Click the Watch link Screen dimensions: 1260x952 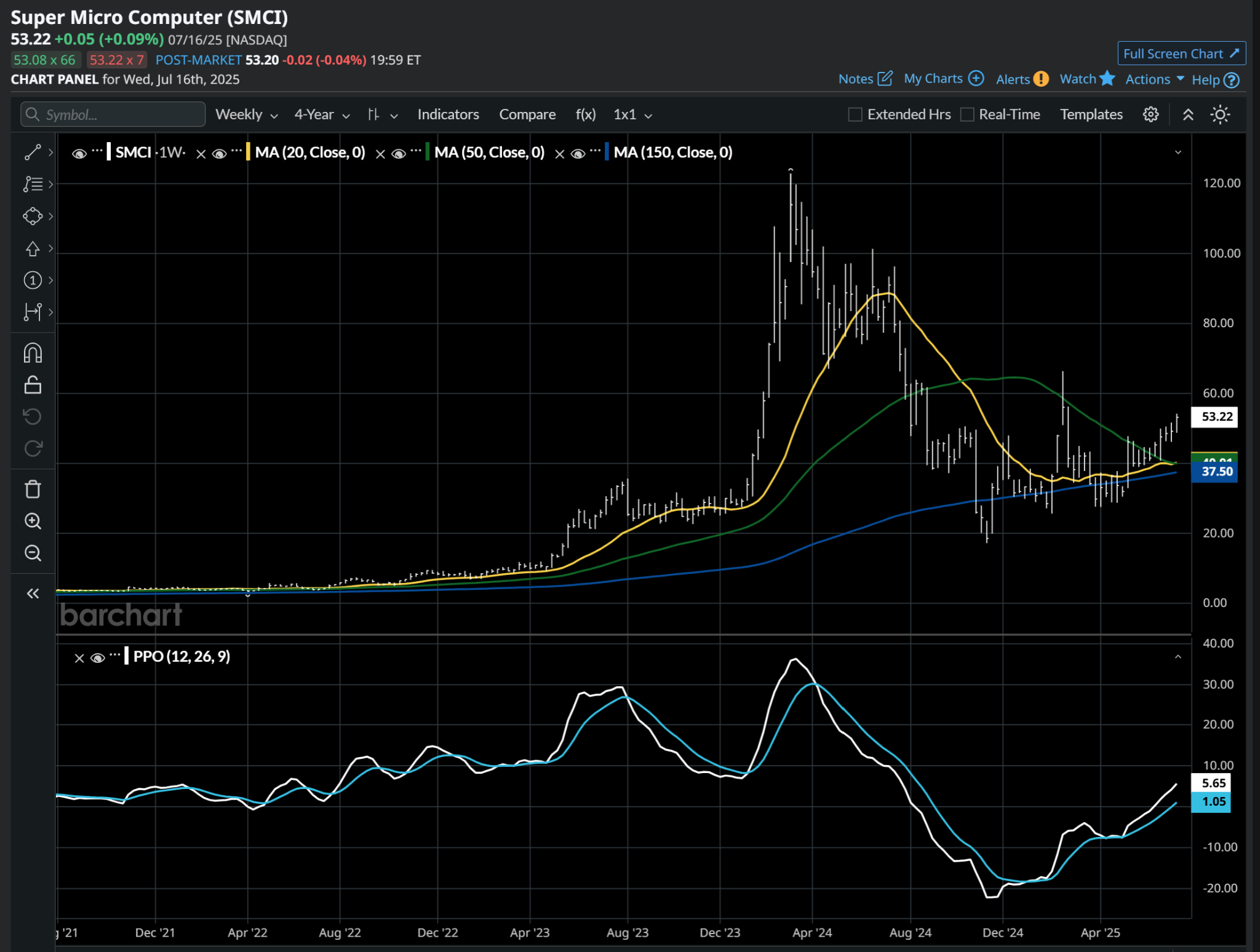click(1077, 79)
